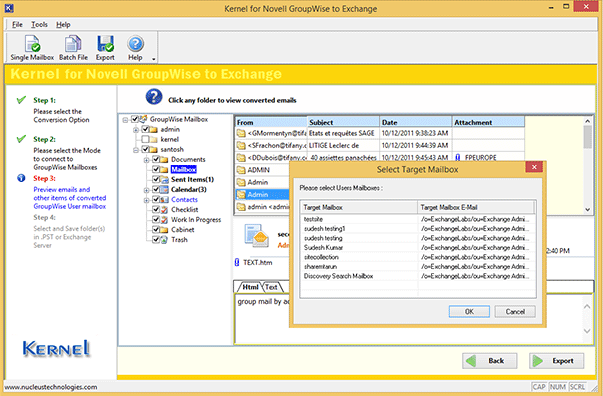Click the bottom Export button
This screenshot has height=396, width=603.
click(x=556, y=361)
